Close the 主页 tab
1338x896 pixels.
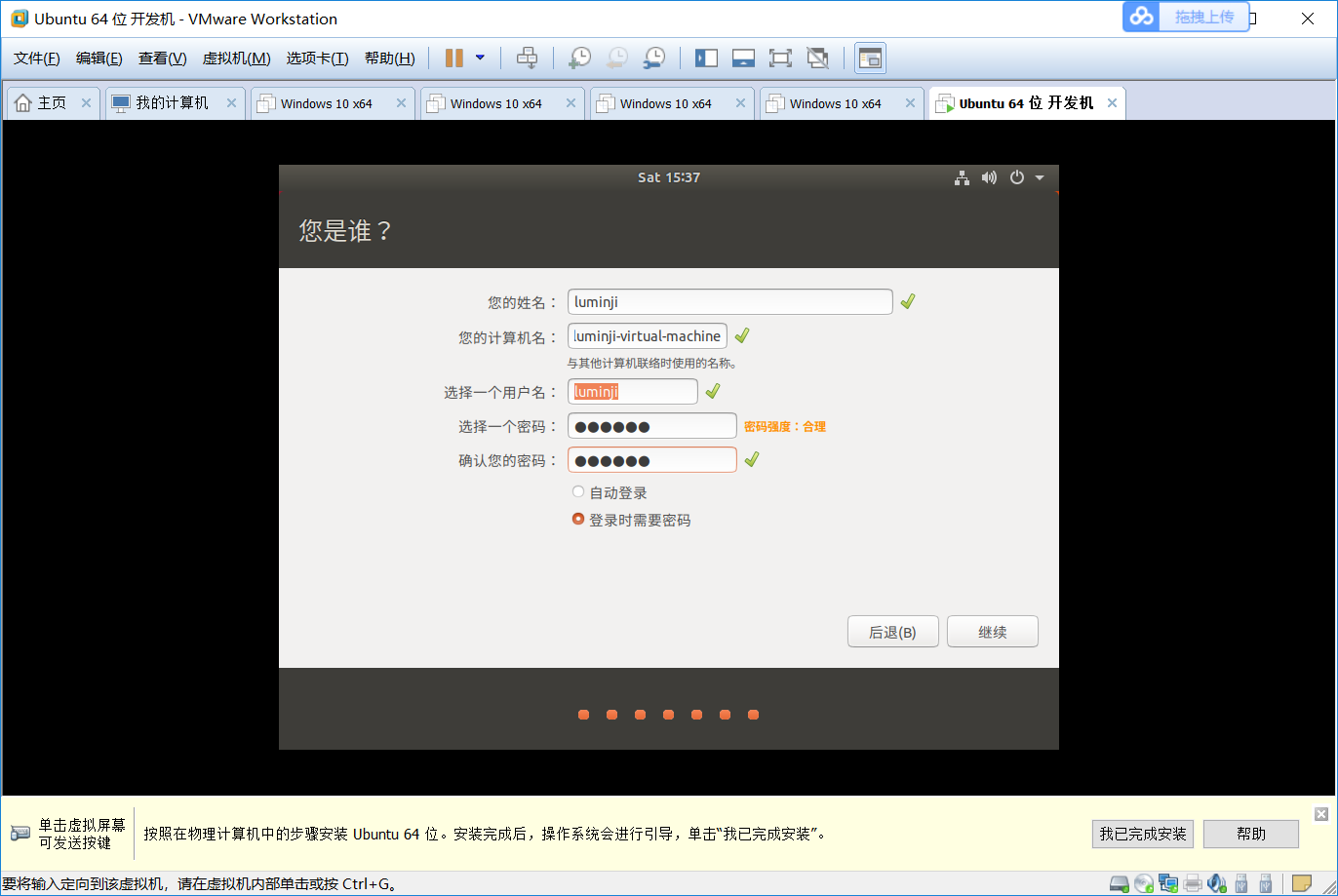86,102
